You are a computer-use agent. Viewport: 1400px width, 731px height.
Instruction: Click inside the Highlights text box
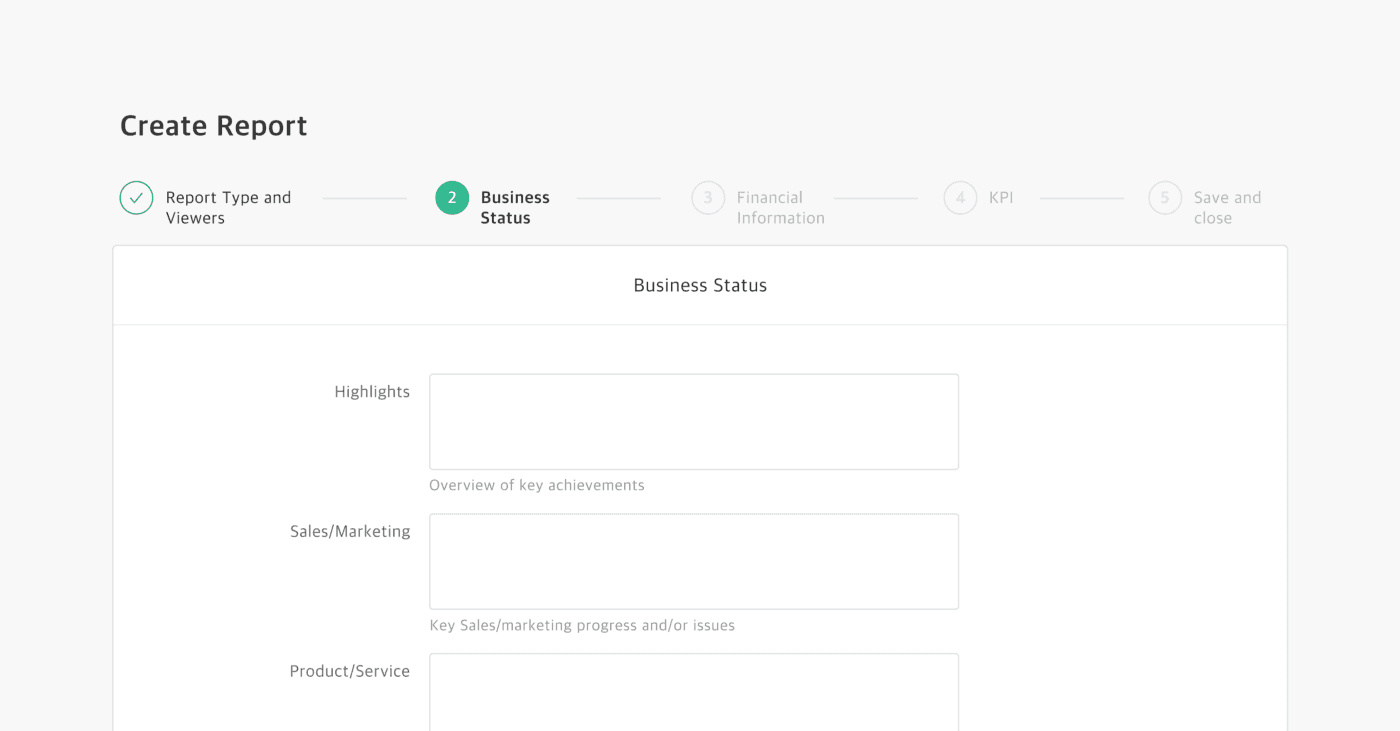[694, 421]
